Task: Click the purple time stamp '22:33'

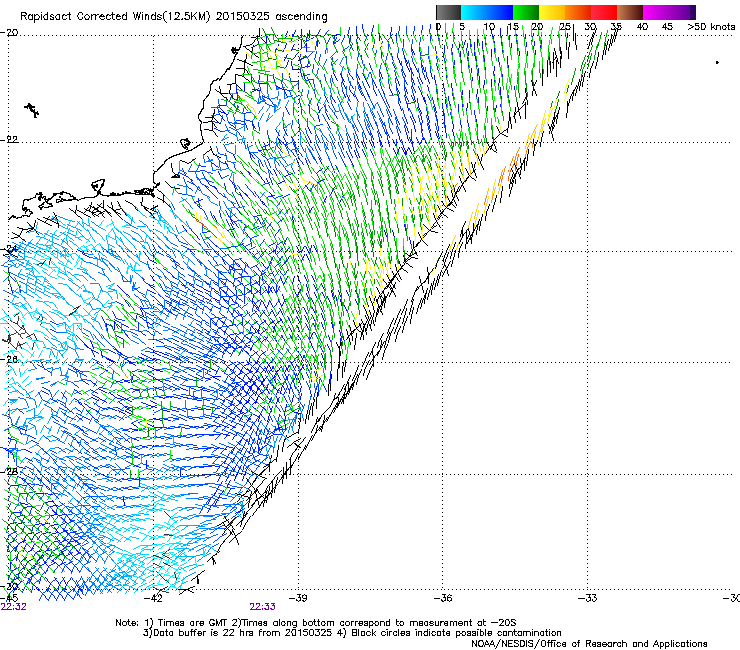Action: (262, 607)
